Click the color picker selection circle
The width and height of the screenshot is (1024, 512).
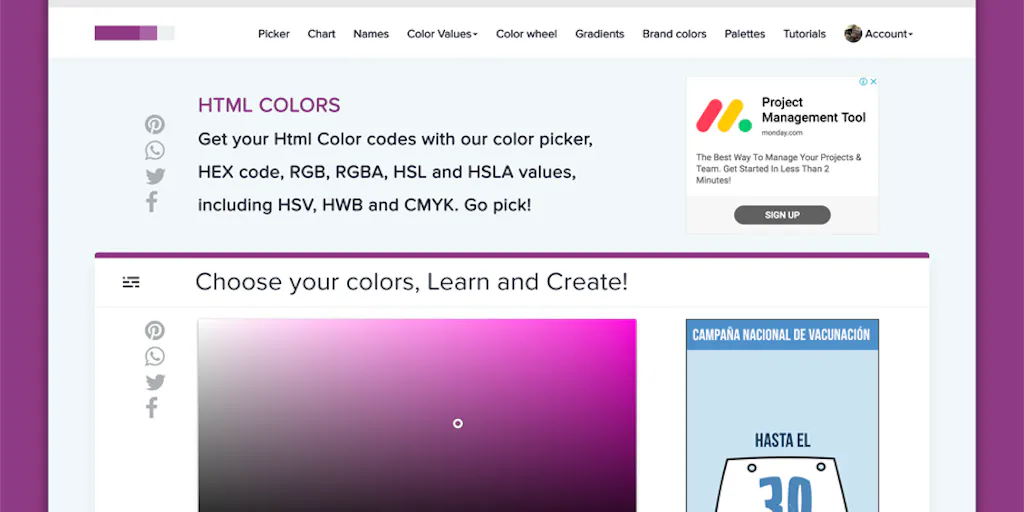(x=458, y=423)
